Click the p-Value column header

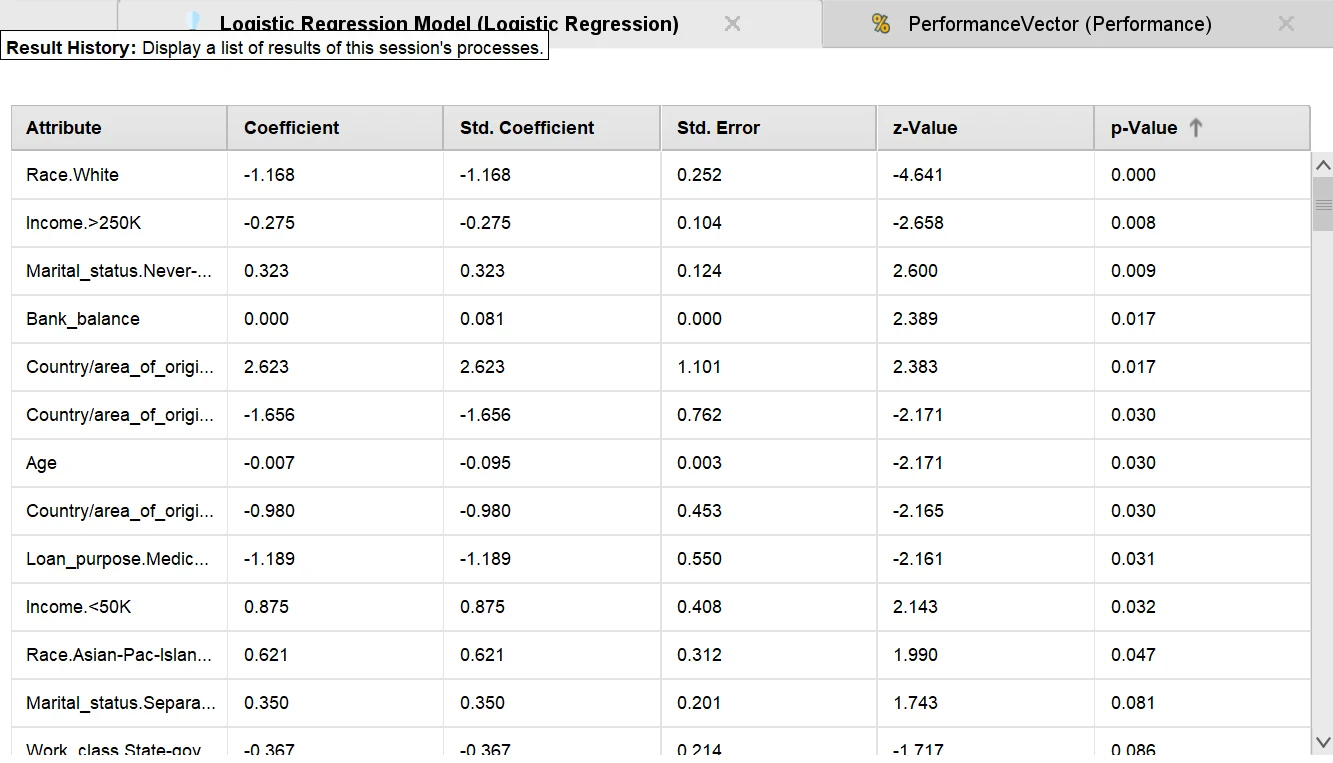pos(1202,128)
